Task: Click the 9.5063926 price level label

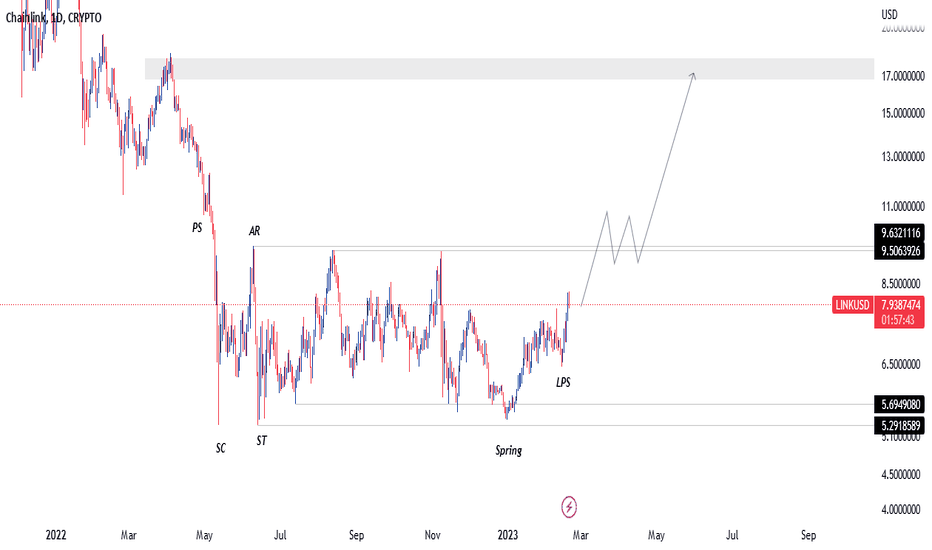Action: pyautogui.click(x=900, y=251)
